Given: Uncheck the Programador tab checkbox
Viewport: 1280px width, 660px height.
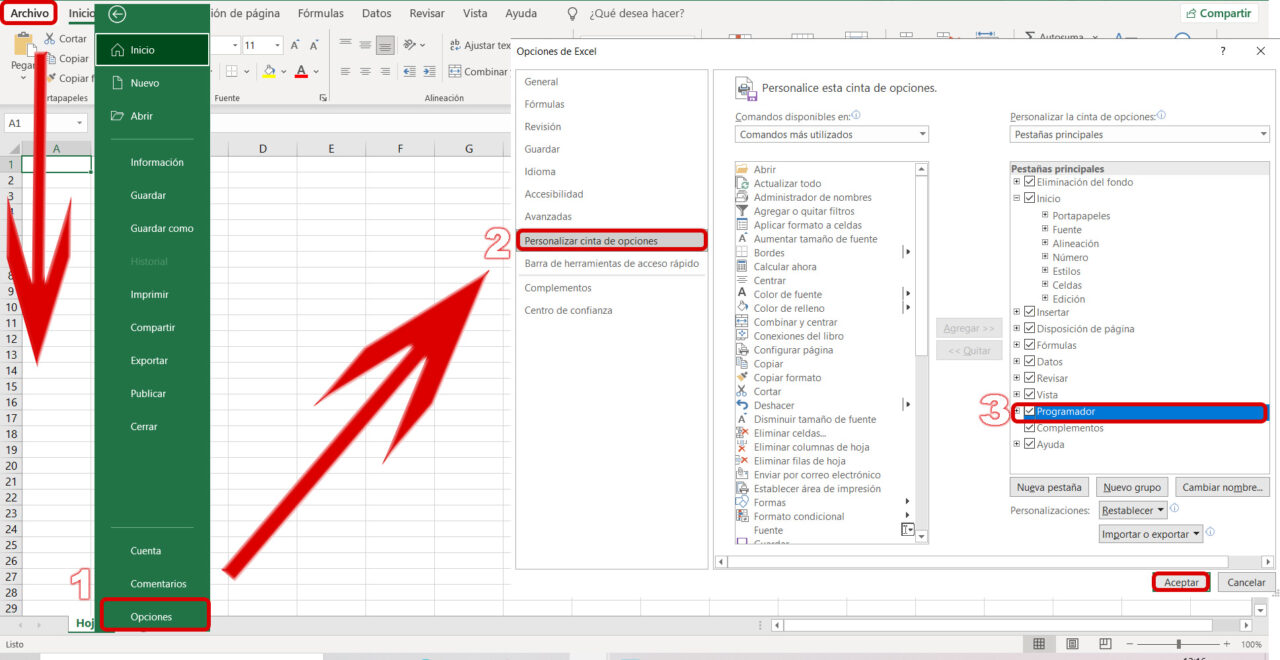Looking at the screenshot, I should tap(1029, 411).
